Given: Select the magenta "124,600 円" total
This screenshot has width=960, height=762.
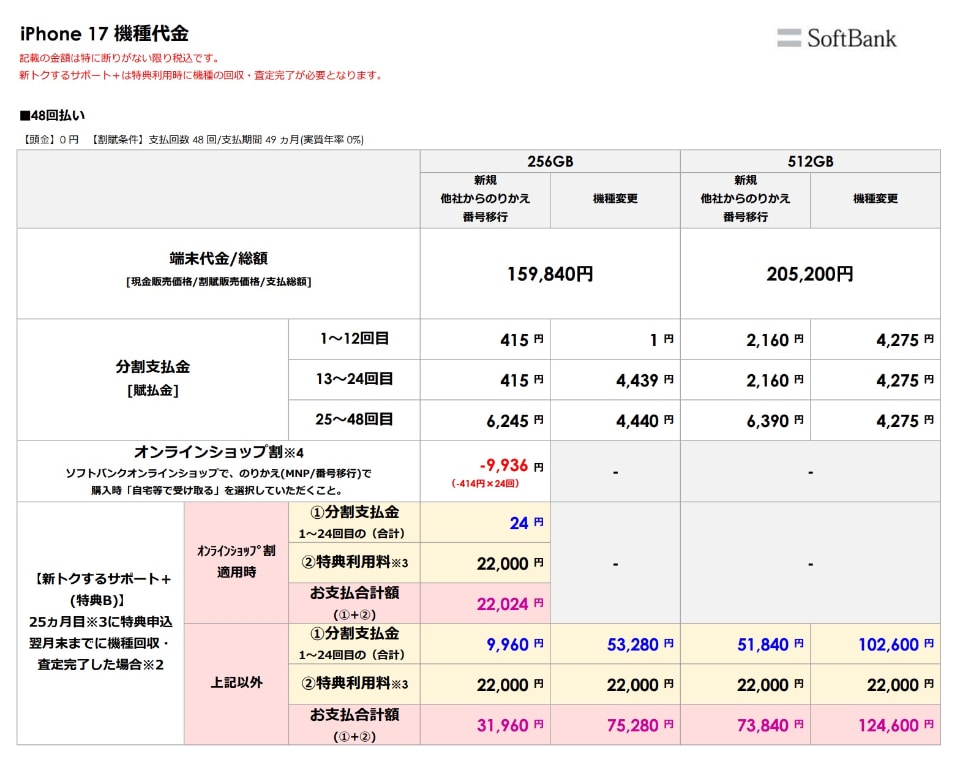Looking at the screenshot, I should click(896, 725).
